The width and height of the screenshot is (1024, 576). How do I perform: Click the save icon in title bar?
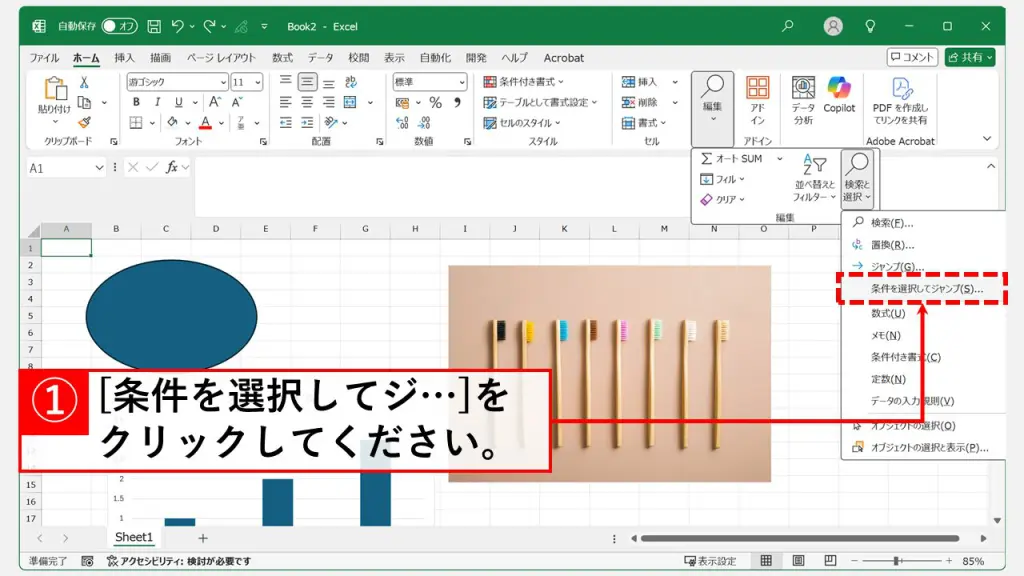click(x=154, y=26)
